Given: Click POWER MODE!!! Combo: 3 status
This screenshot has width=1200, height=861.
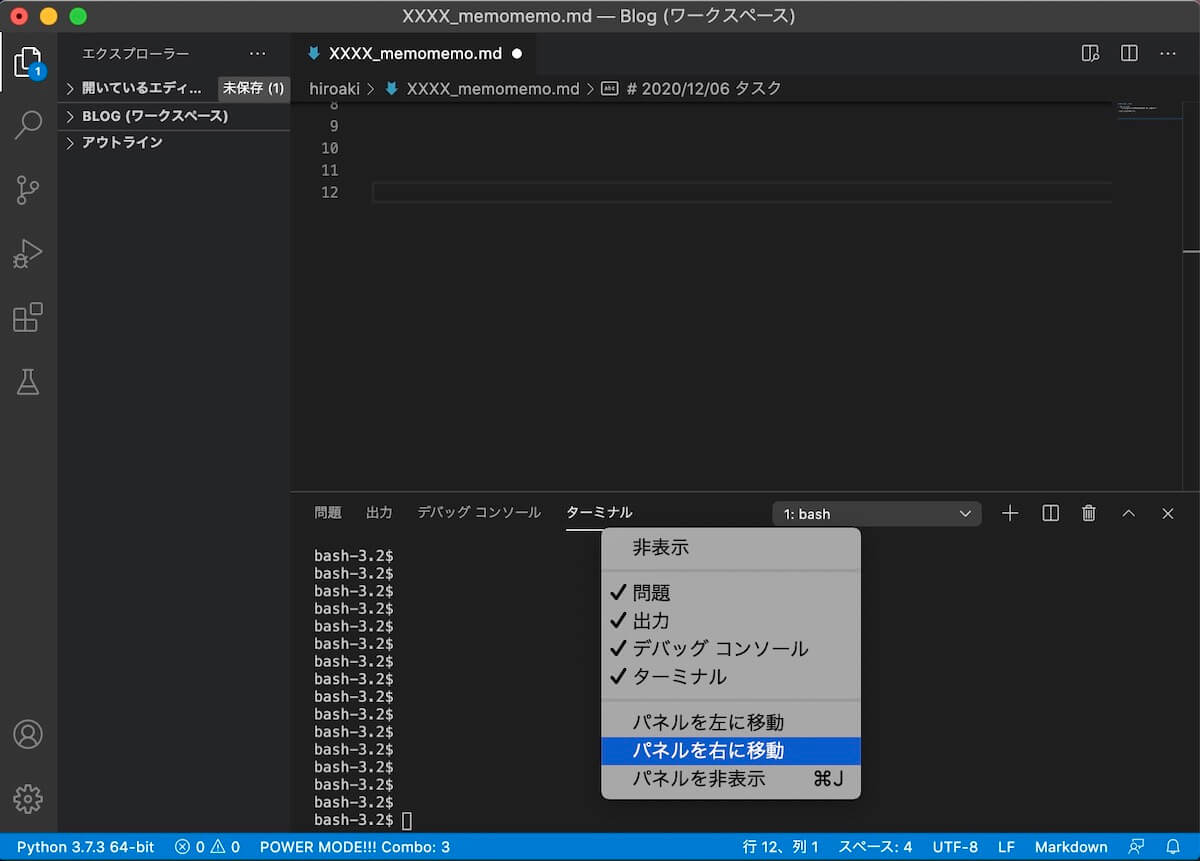Looking at the screenshot, I should 355,847.
